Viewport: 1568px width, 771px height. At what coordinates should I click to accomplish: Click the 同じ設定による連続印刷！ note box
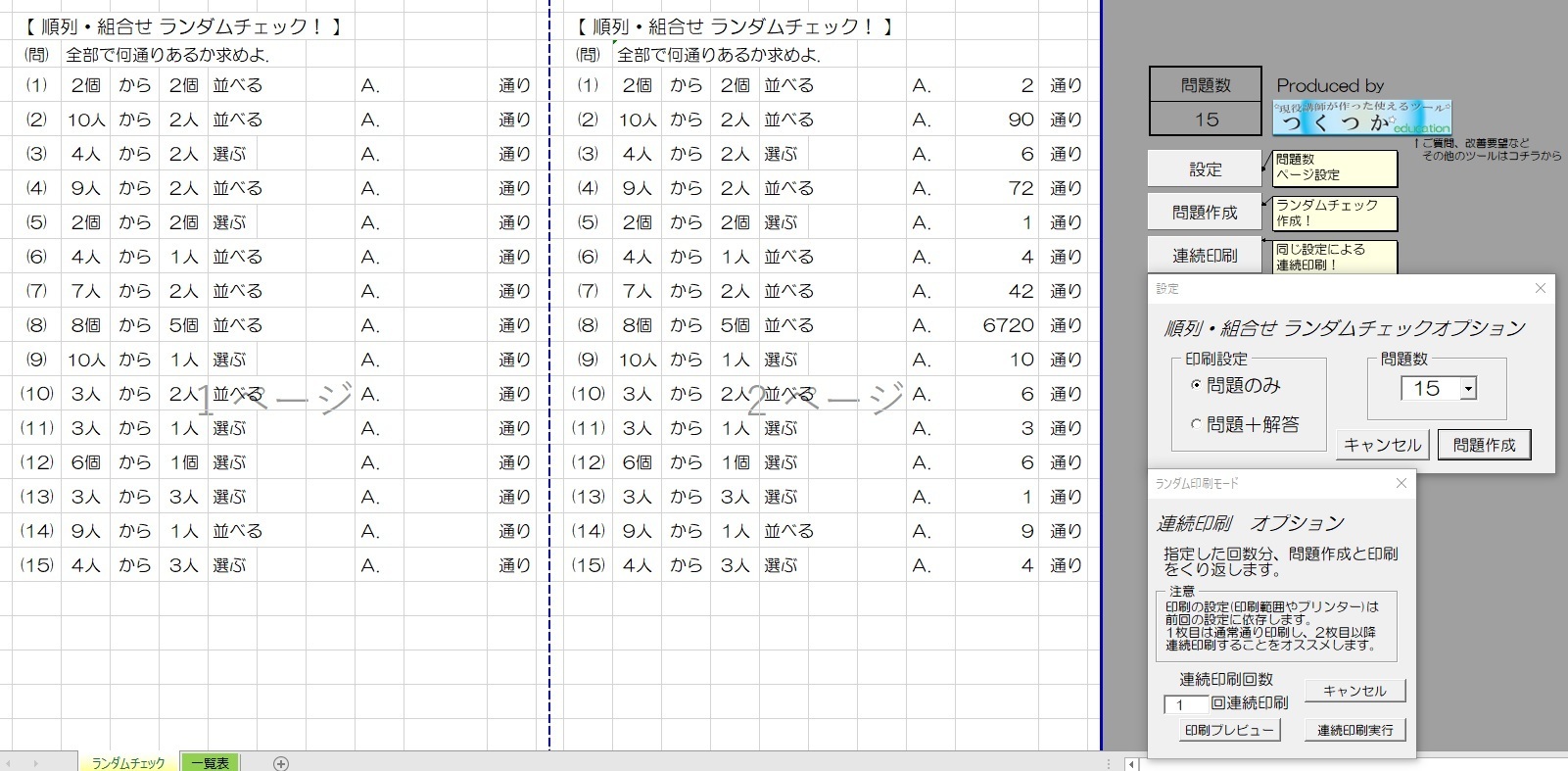point(1334,257)
